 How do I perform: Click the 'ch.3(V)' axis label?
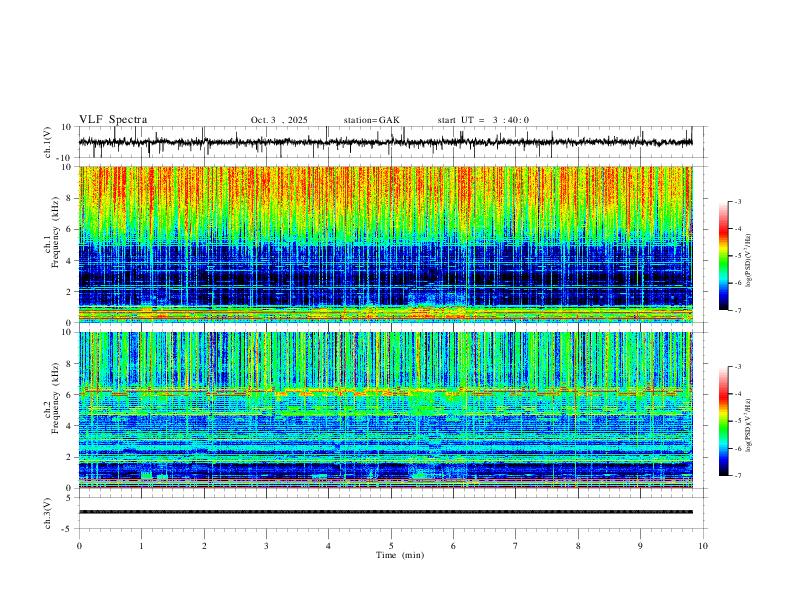pos(48,513)
